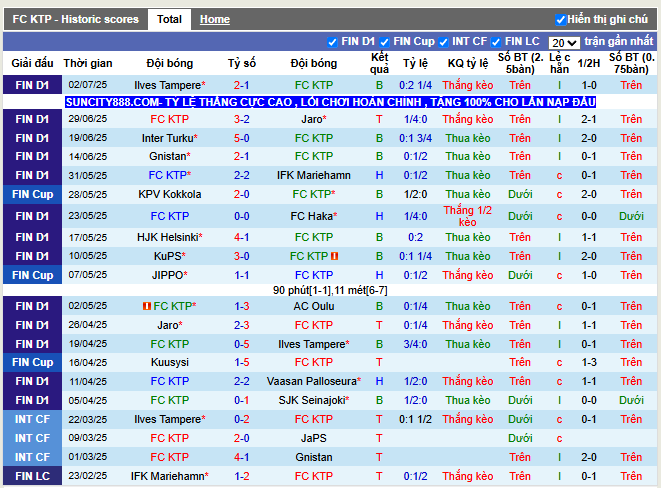The height and width of the screenshot is (488, 661).
Task: Click the 90 phút[1-1],11 mét[6-7] note
Action: click(x=330, y=290)
